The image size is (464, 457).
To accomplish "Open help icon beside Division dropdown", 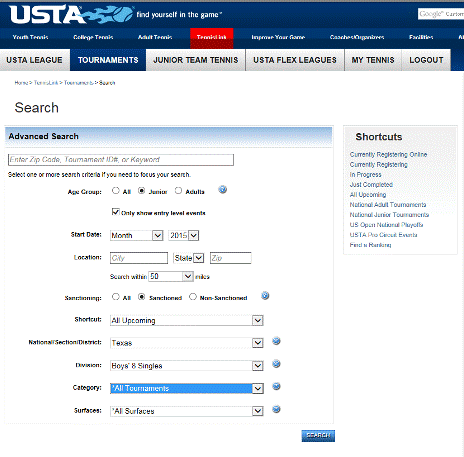I will 276,364.
